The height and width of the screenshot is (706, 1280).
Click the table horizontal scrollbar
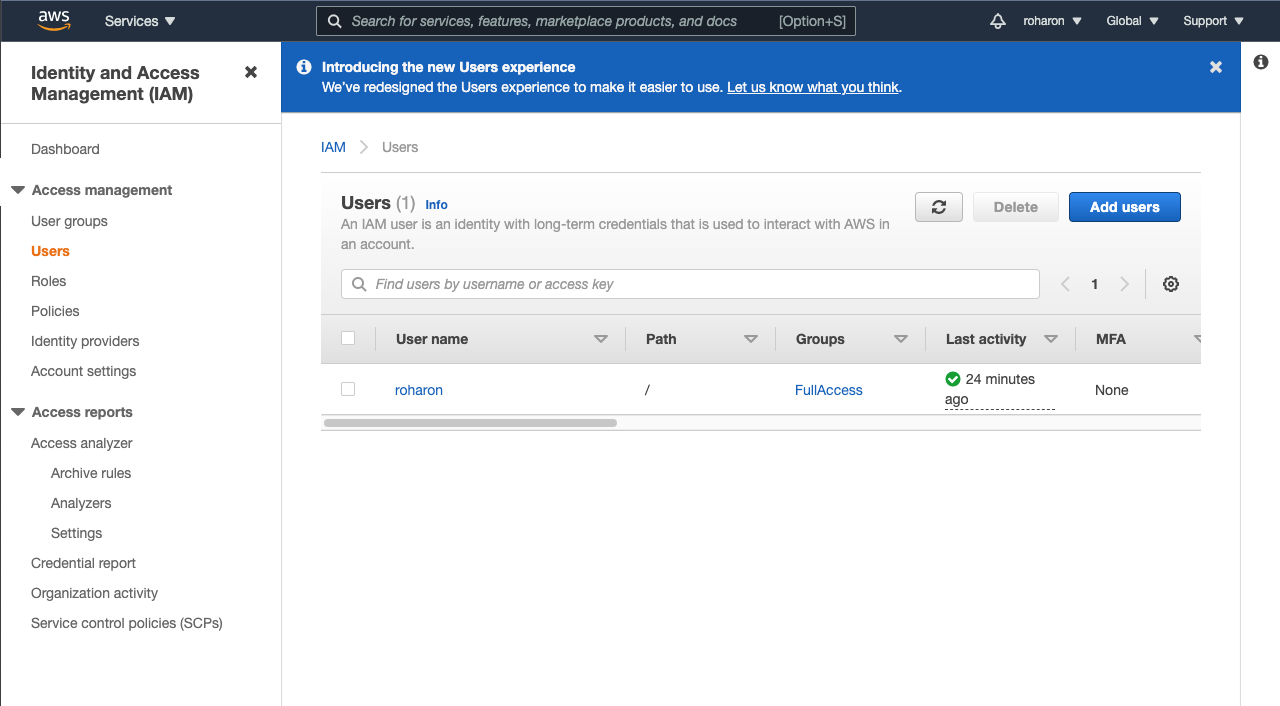point(470,423)
